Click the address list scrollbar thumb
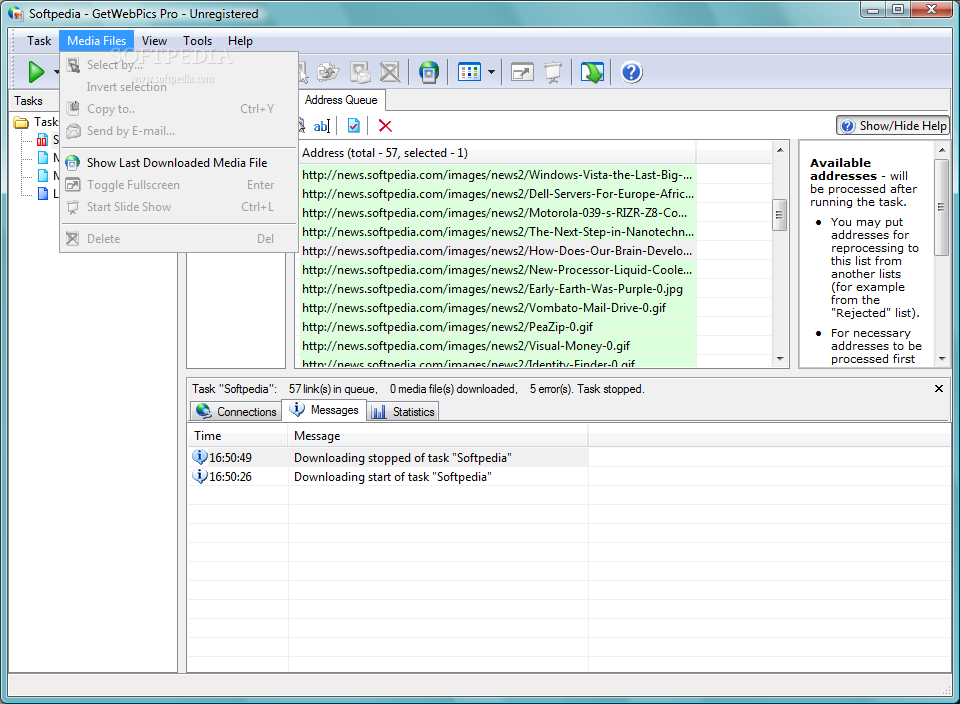Screen dimensions: 960x704 (779, 214)
